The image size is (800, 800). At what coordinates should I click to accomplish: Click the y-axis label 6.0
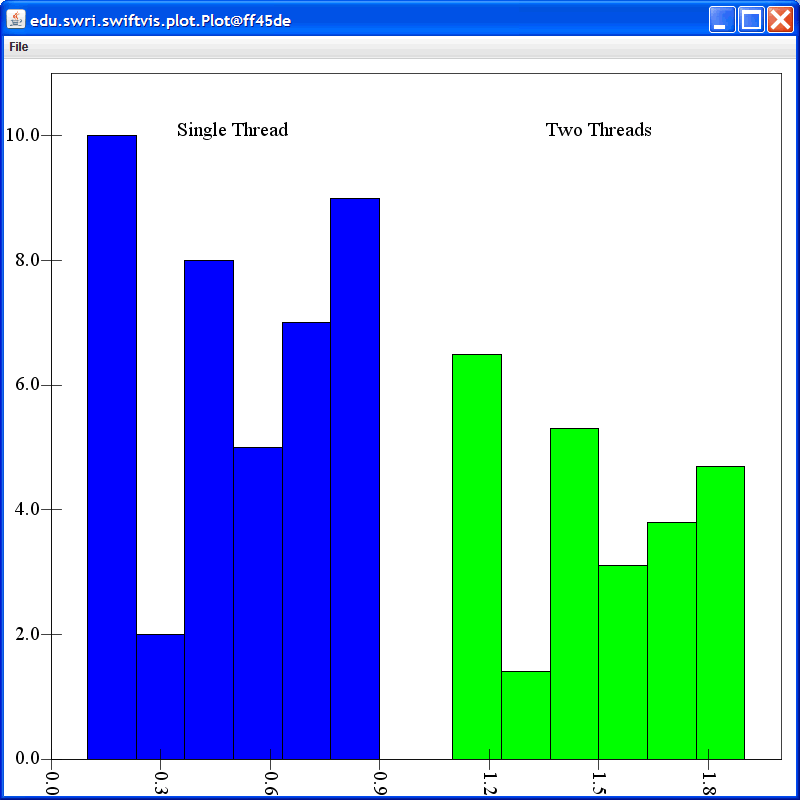pos(28,385)
